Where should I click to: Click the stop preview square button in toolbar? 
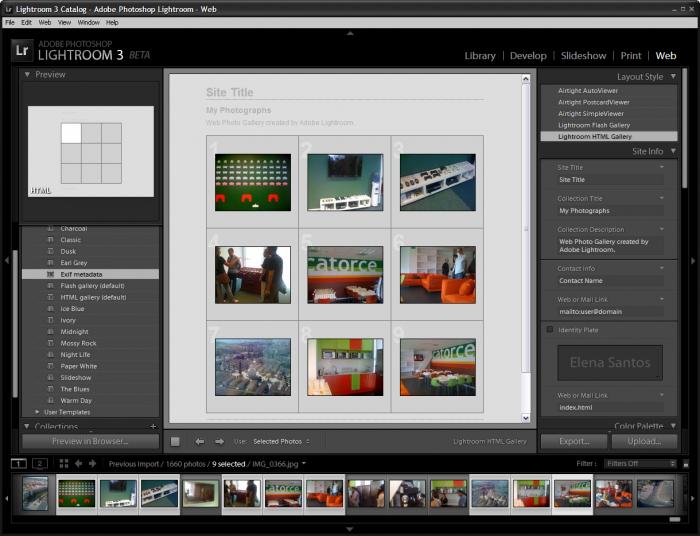pos(175,441)
